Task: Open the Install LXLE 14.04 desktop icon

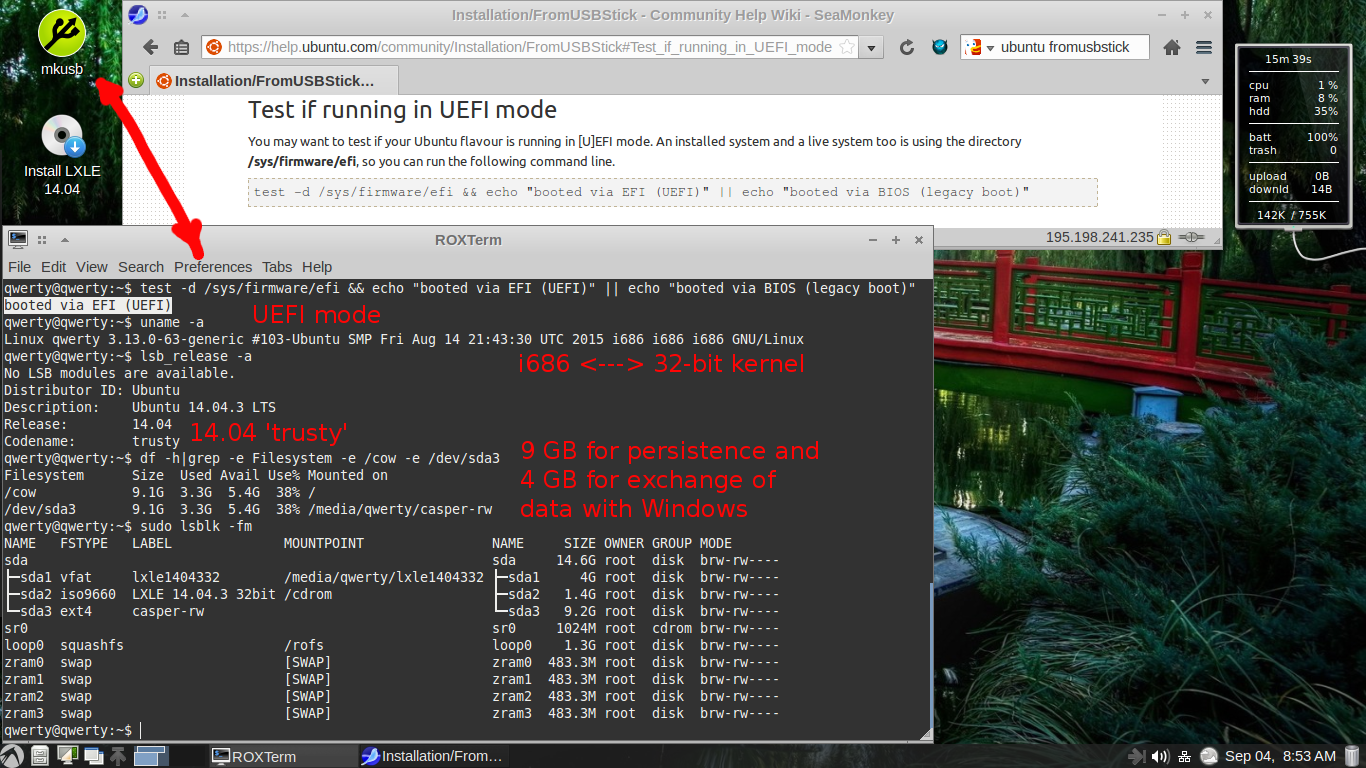Action: [62, 153]
